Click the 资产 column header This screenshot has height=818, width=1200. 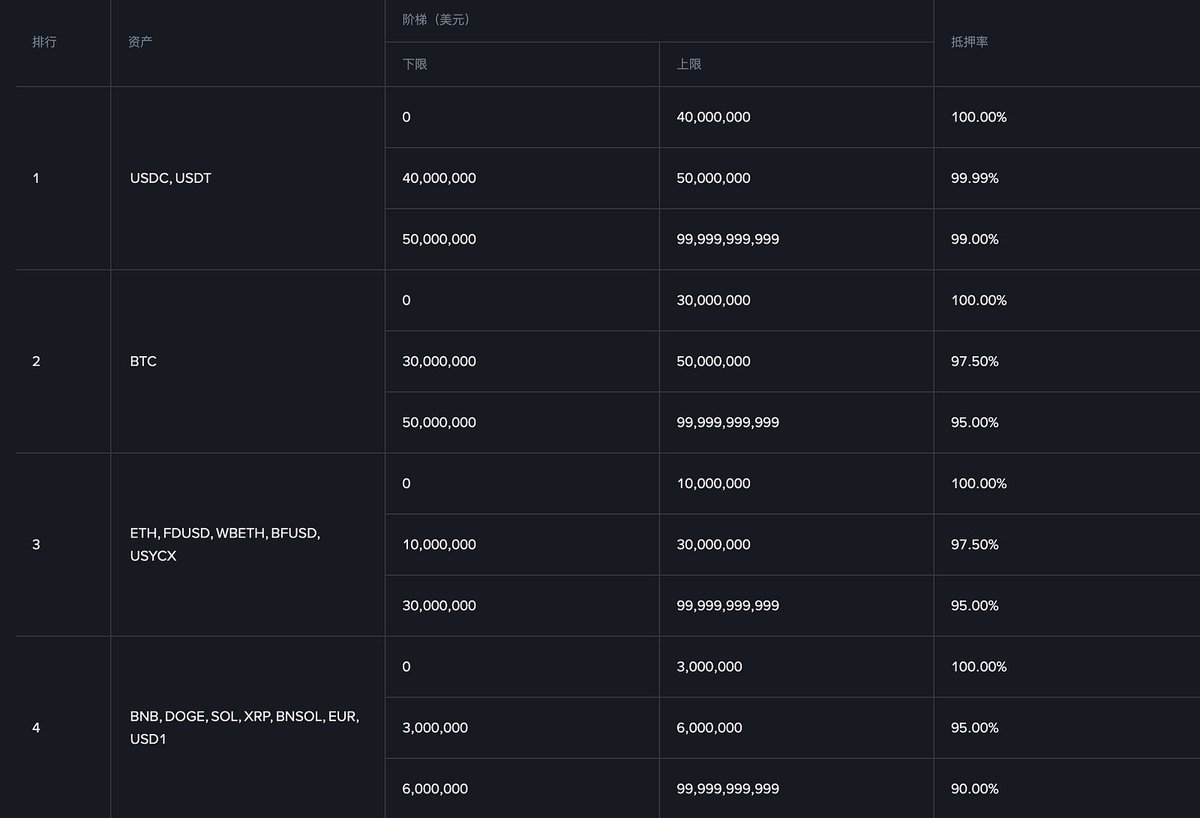pyautogui.click(x=141, y=42)
